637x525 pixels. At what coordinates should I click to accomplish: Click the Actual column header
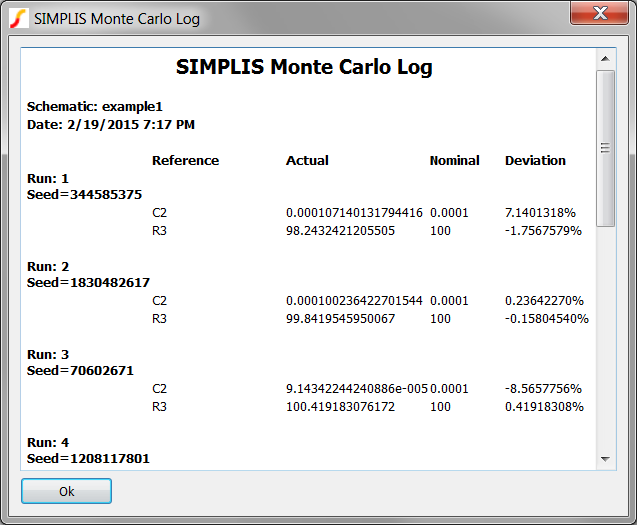click(307, 160)
